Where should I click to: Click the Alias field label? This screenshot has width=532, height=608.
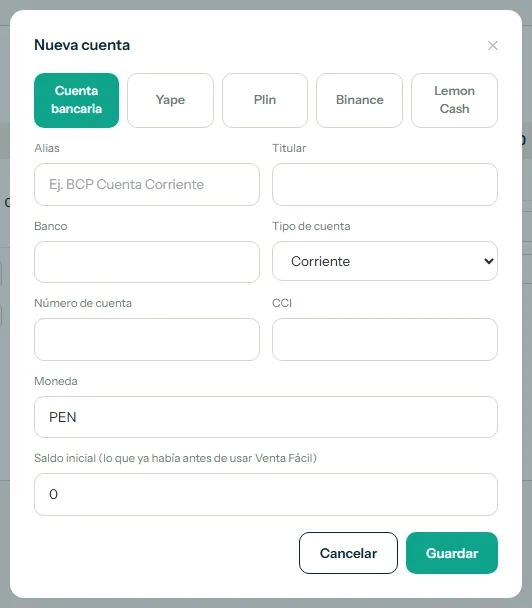pos(47,148)
